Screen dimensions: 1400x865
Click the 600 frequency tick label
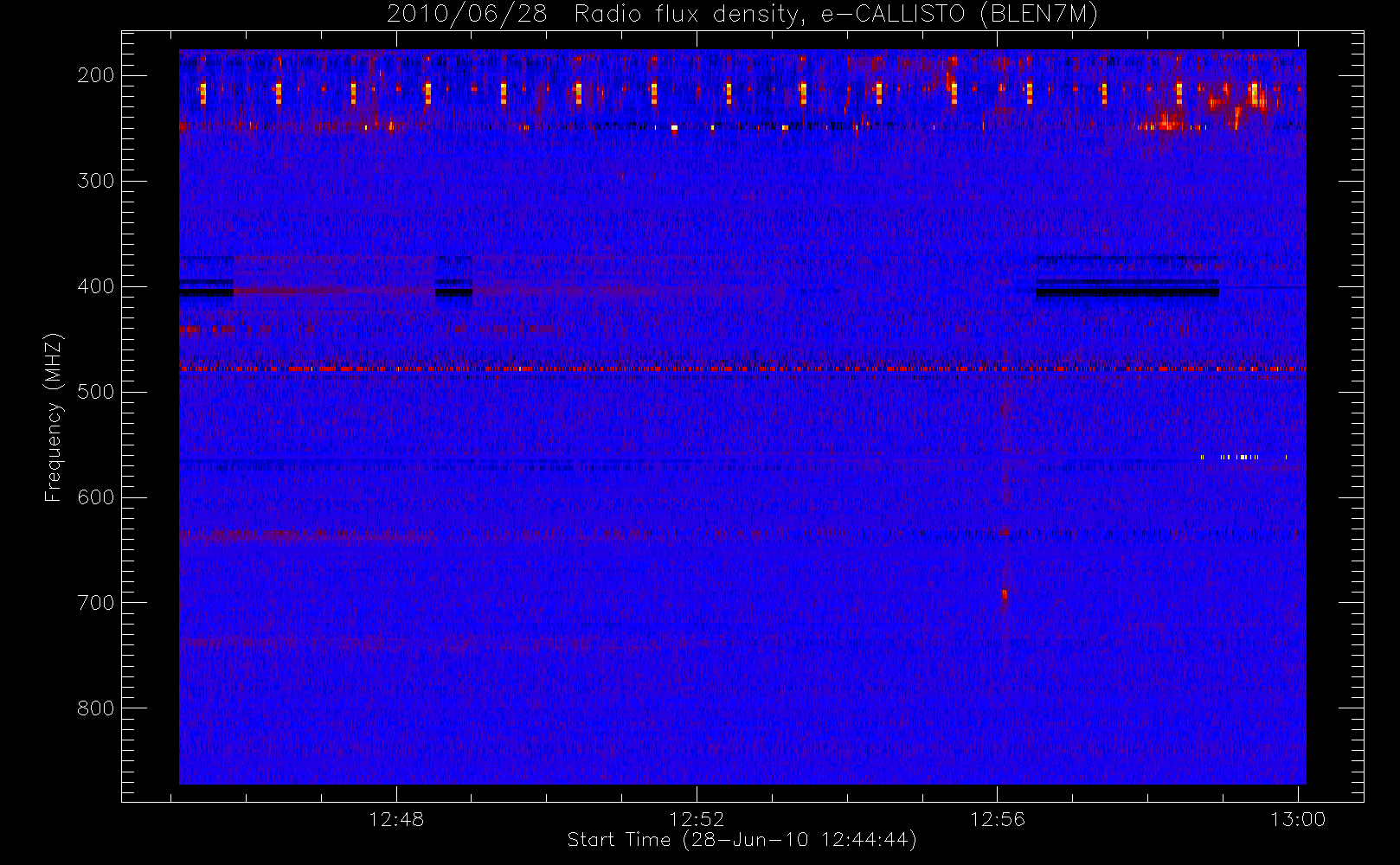[95, 497]
